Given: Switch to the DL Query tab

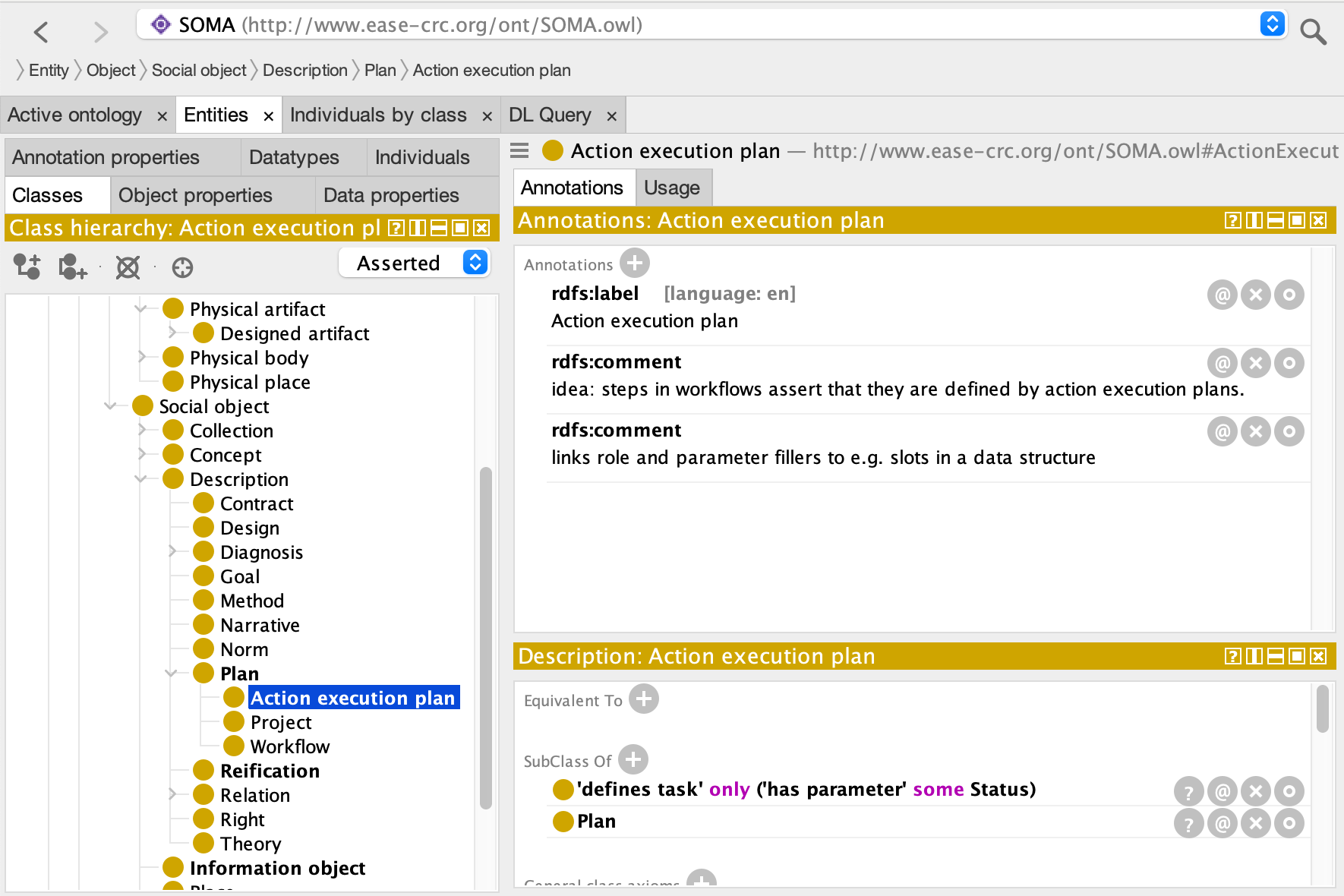Looking at the screenshot, I should 550,115.
